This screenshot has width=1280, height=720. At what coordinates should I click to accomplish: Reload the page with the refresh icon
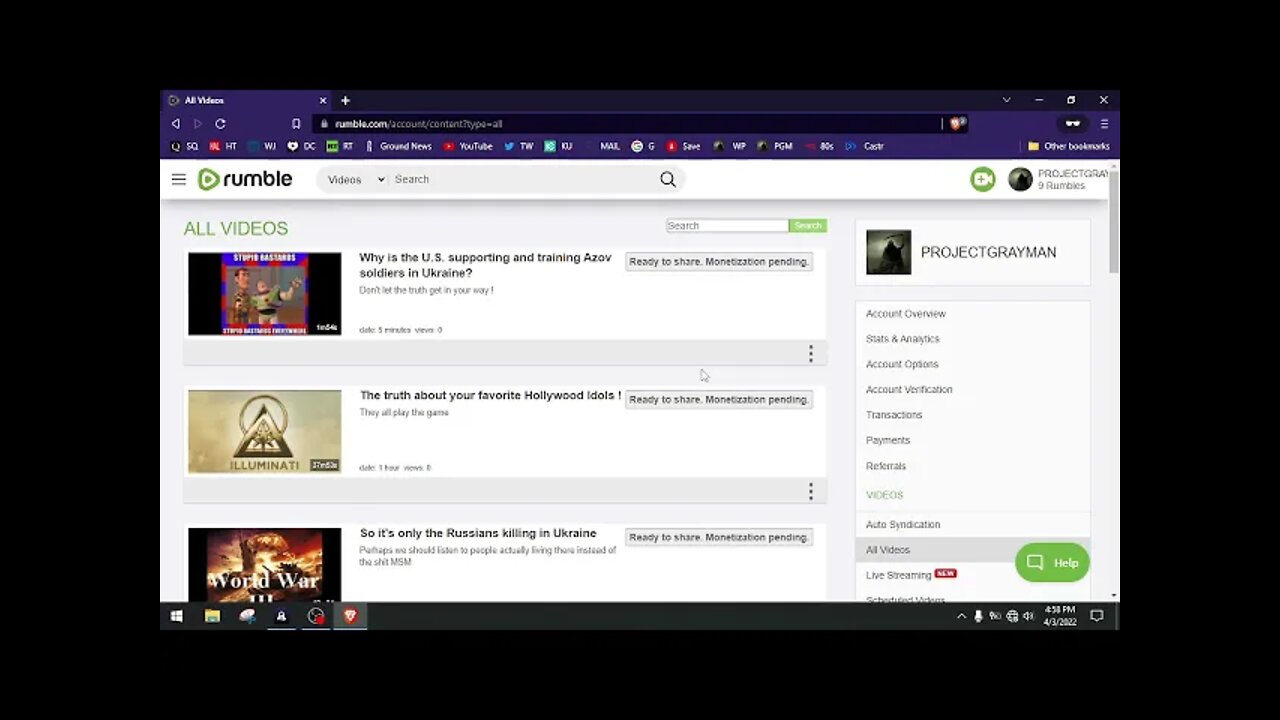(220, 124)
